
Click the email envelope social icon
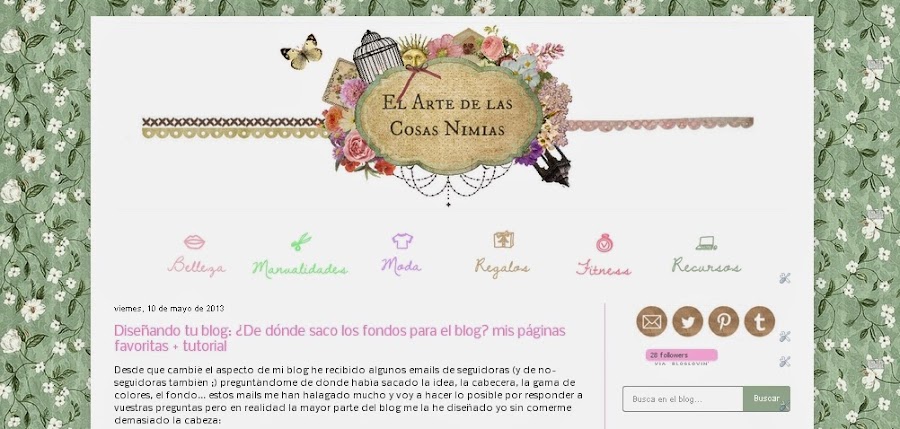[651, 322]
